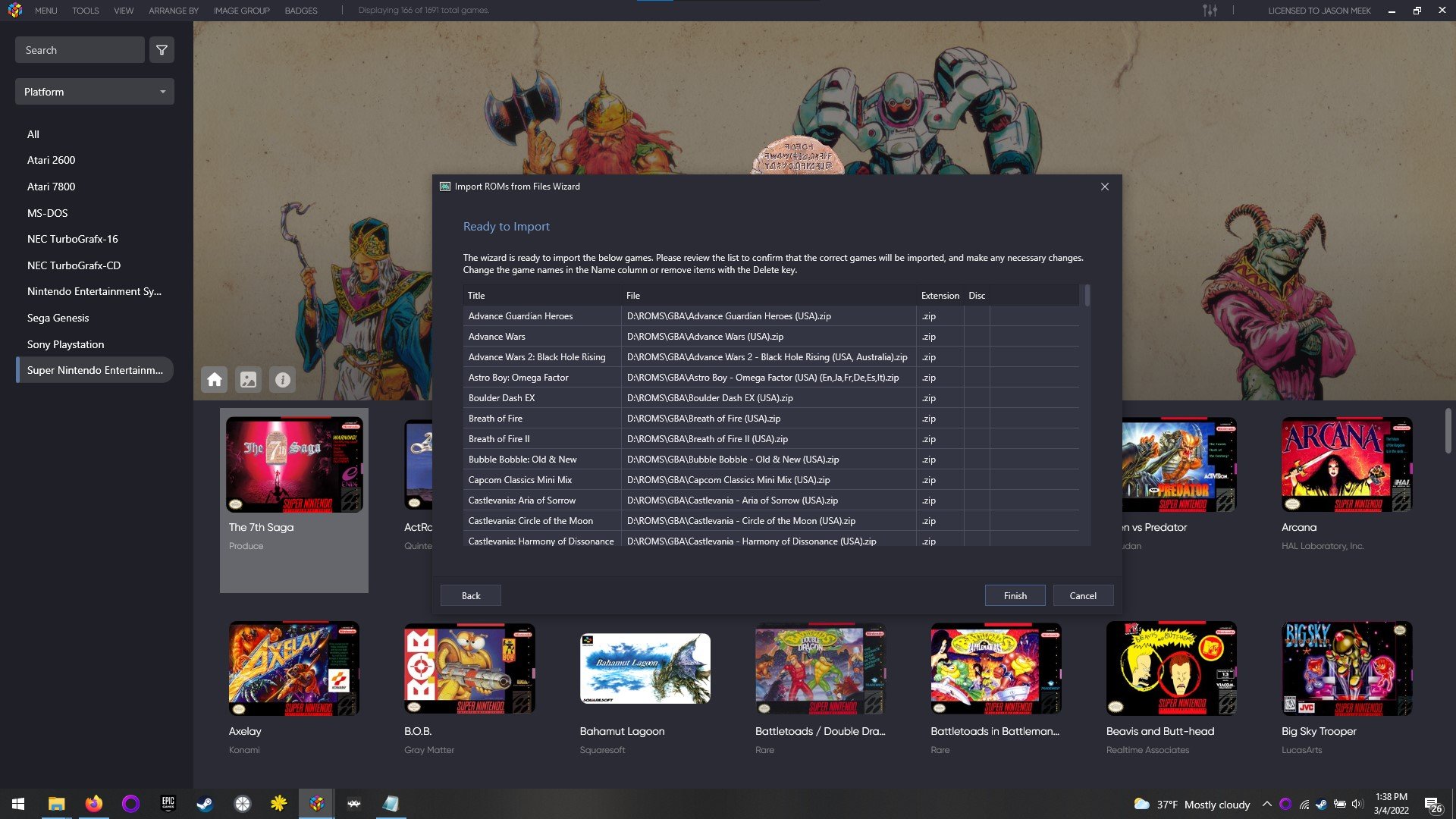Open the ARRANGE BY menu

click(x=174, y=11)
